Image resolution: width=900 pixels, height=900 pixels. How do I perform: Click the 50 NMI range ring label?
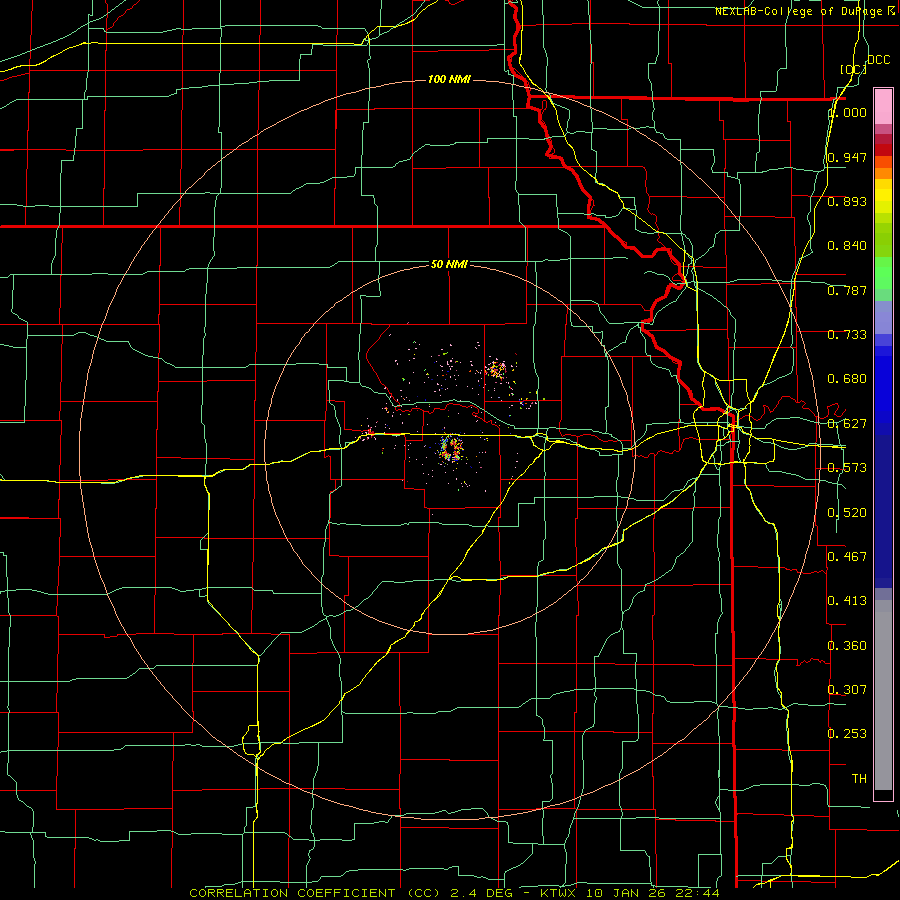tap(449, 264)
